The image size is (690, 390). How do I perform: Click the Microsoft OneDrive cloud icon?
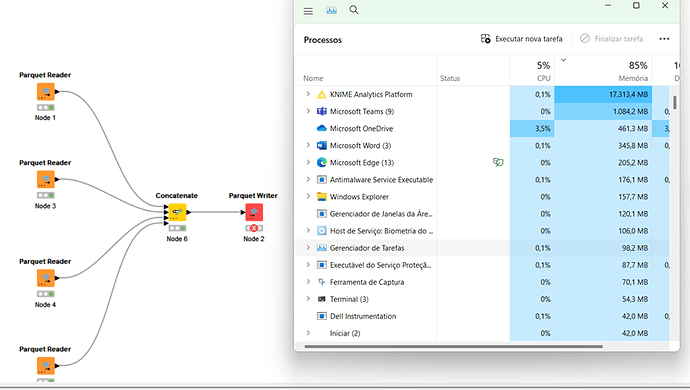[x=322, y=129]
